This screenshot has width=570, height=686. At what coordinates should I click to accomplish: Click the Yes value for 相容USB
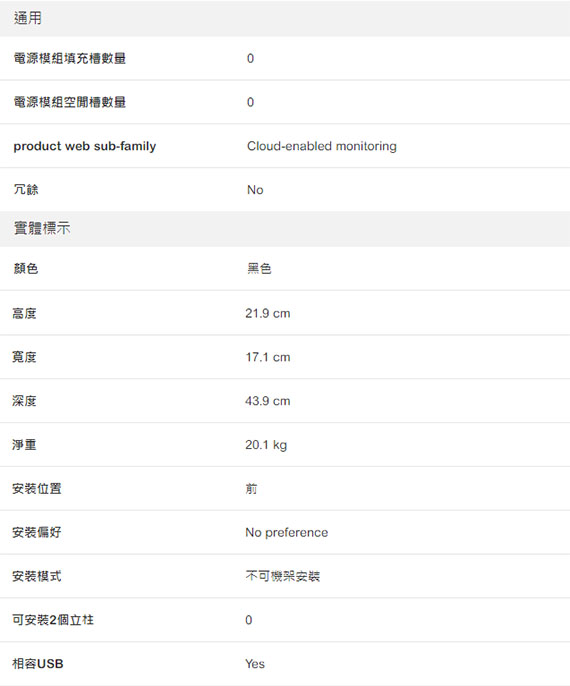(255, 664)
